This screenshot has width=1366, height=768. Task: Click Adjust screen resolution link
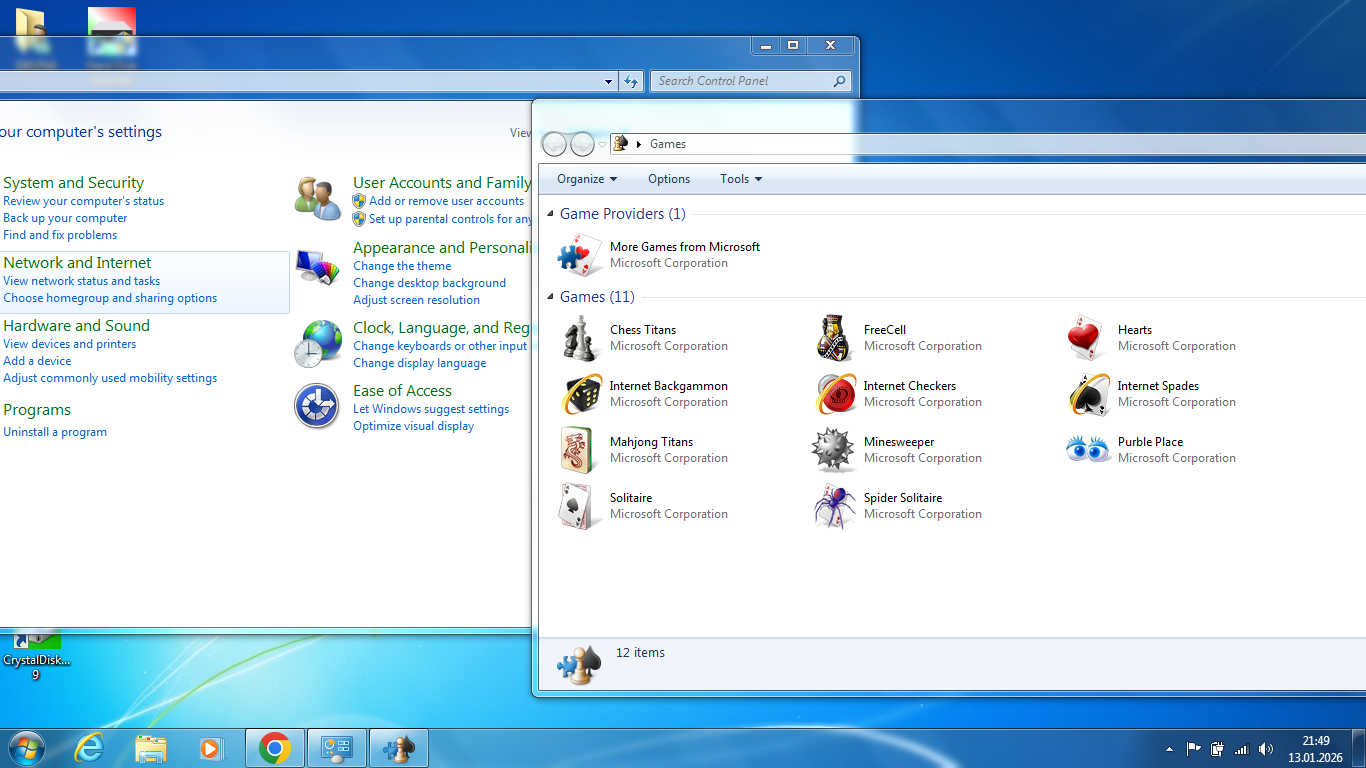click(416, 300)
